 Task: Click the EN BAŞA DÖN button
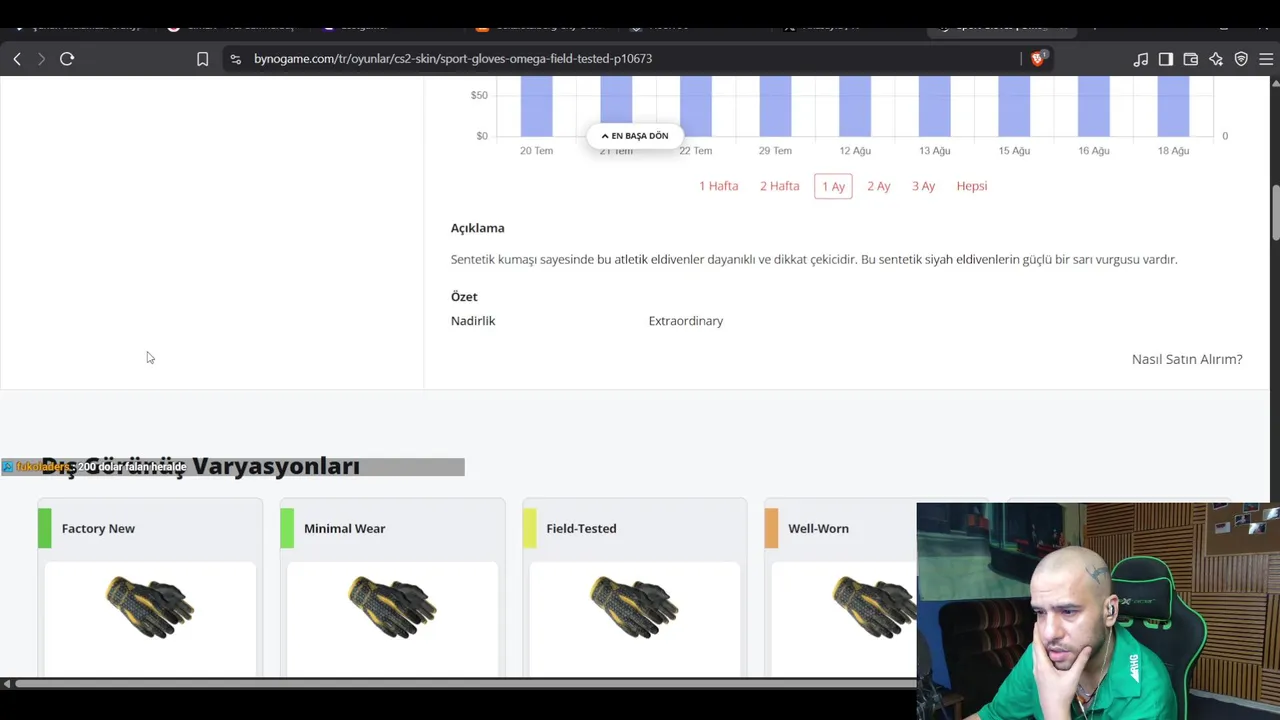click(x=635, y=136)
